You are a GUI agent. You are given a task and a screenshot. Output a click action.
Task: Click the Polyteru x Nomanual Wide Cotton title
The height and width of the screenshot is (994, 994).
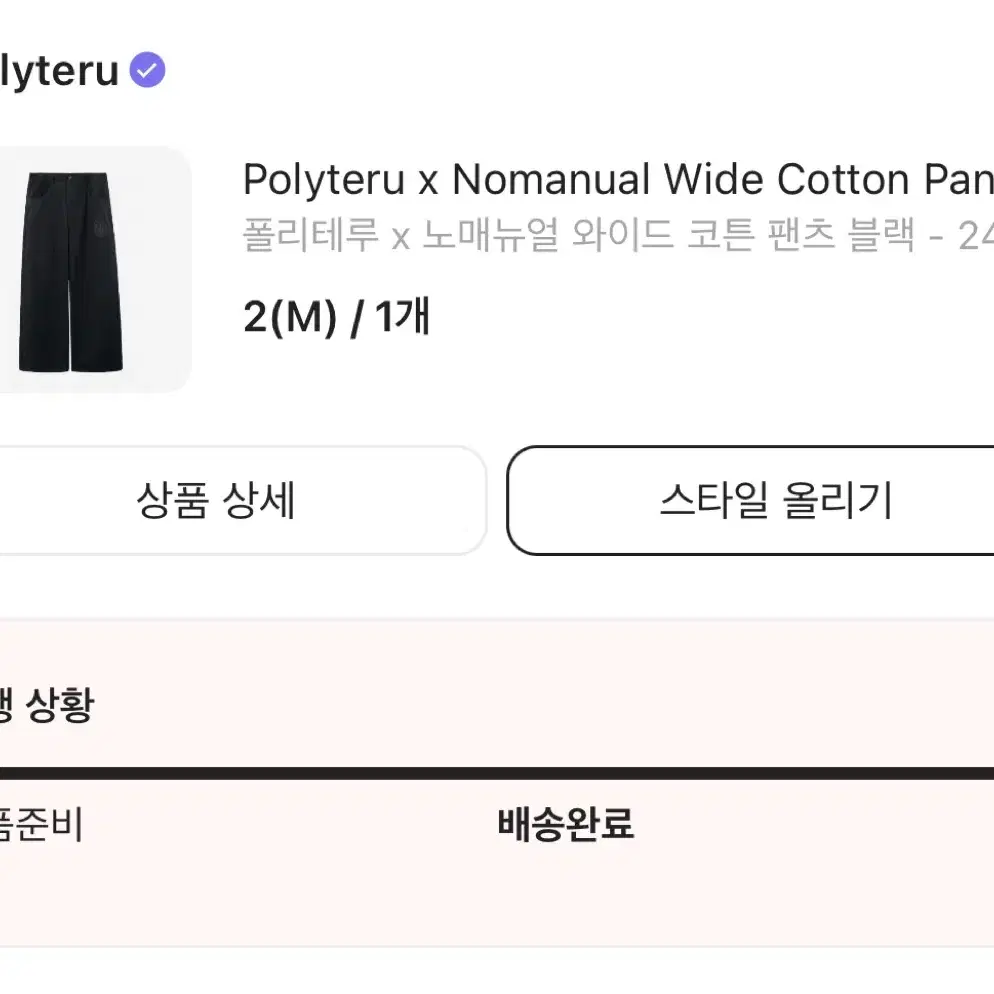pos(618,179)
